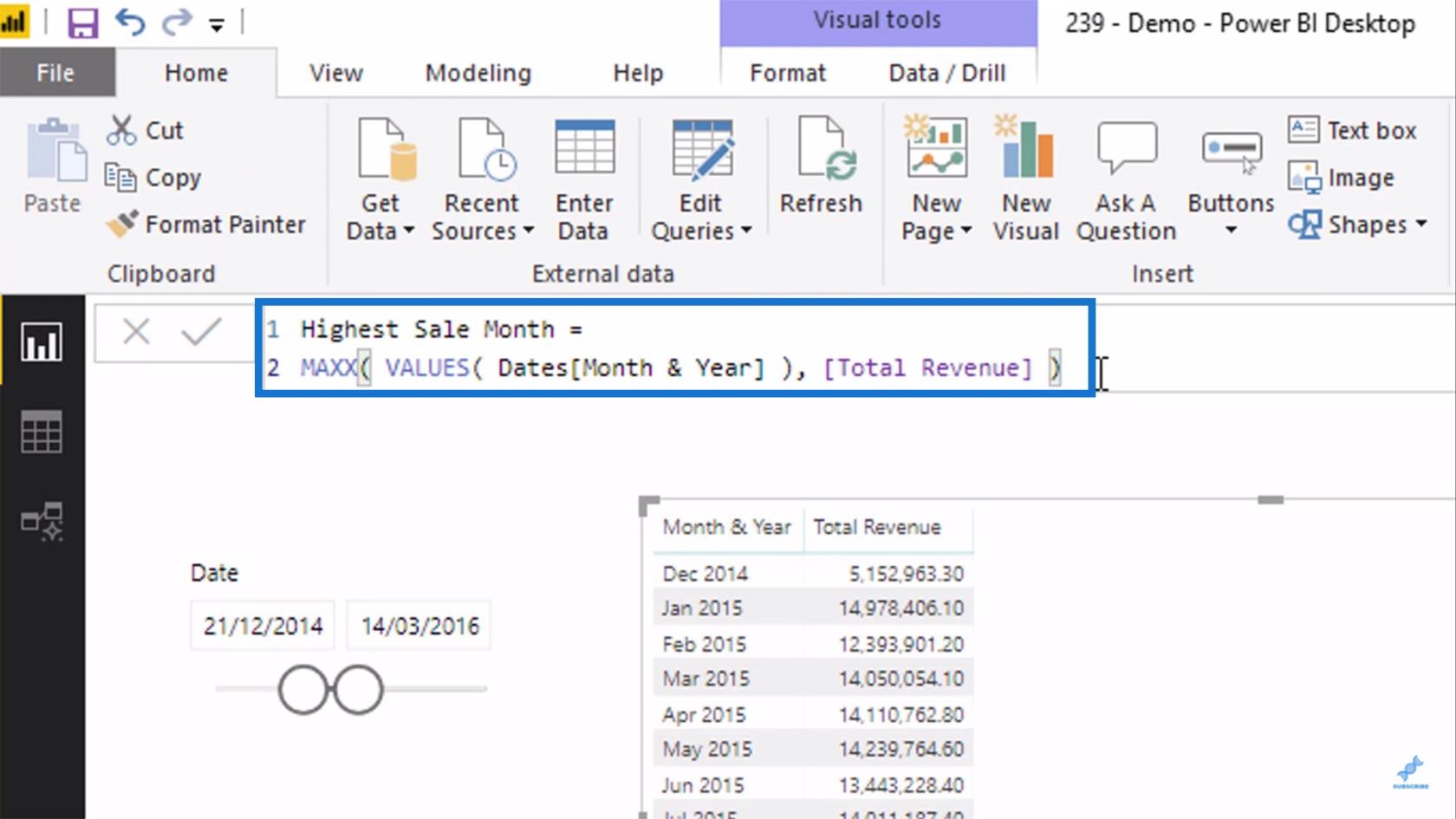Screen dimensions: 1456x819
Task: Click the New Page icon
Action: [x=935, y=146]
